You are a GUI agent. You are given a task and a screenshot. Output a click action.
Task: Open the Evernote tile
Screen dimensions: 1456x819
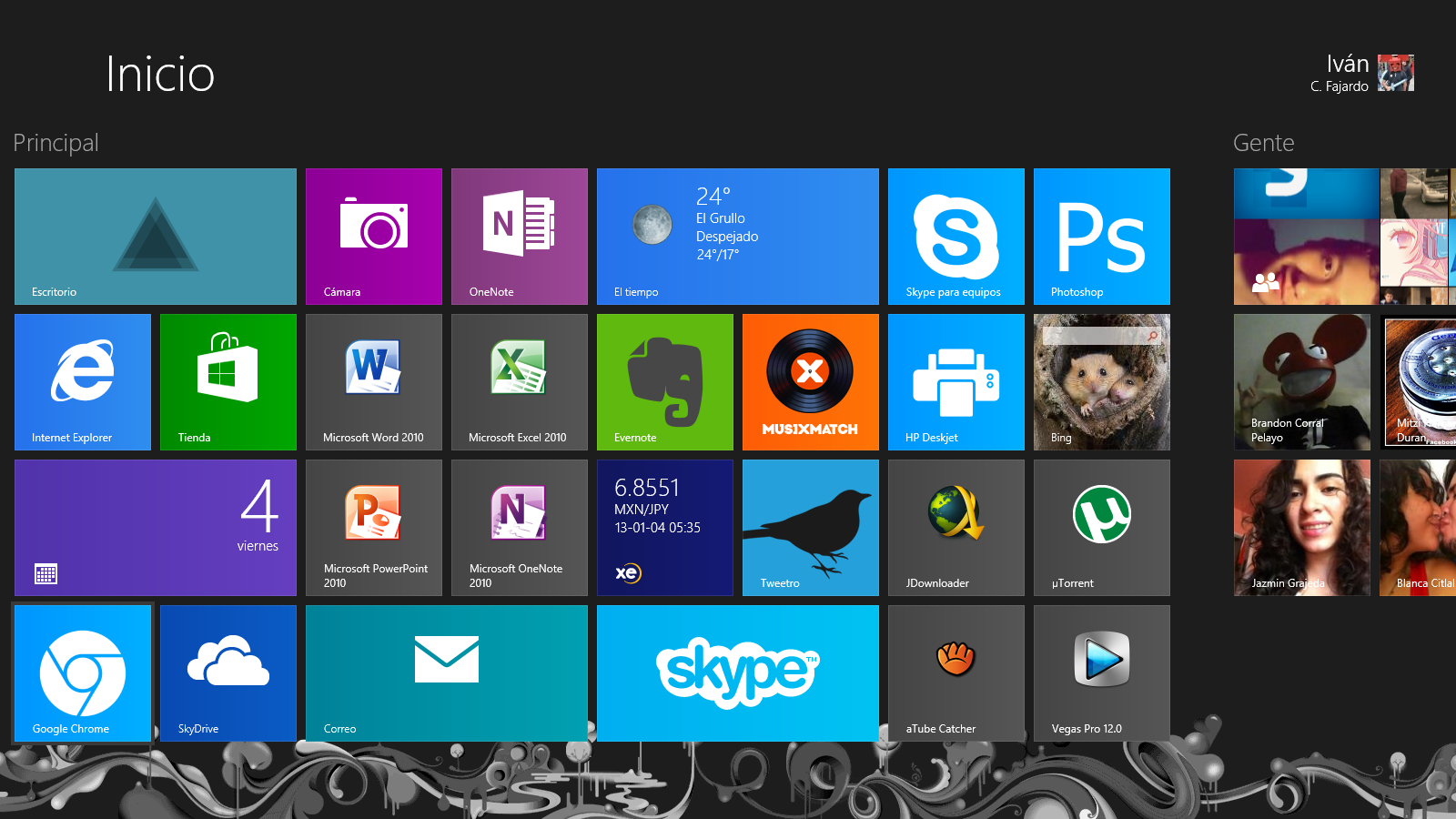pos(665,382)
